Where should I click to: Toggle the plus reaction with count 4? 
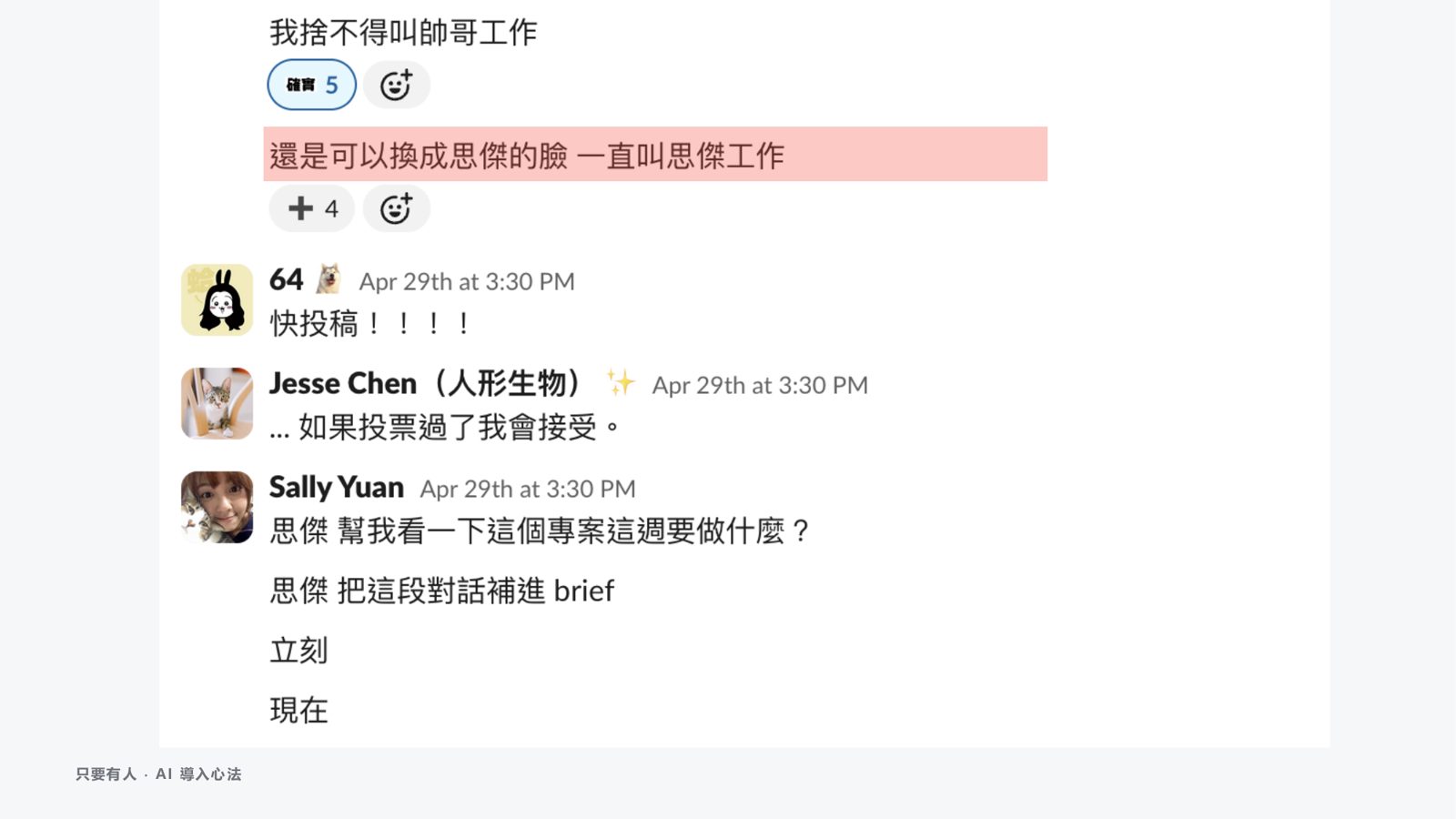tap(311, 208)
